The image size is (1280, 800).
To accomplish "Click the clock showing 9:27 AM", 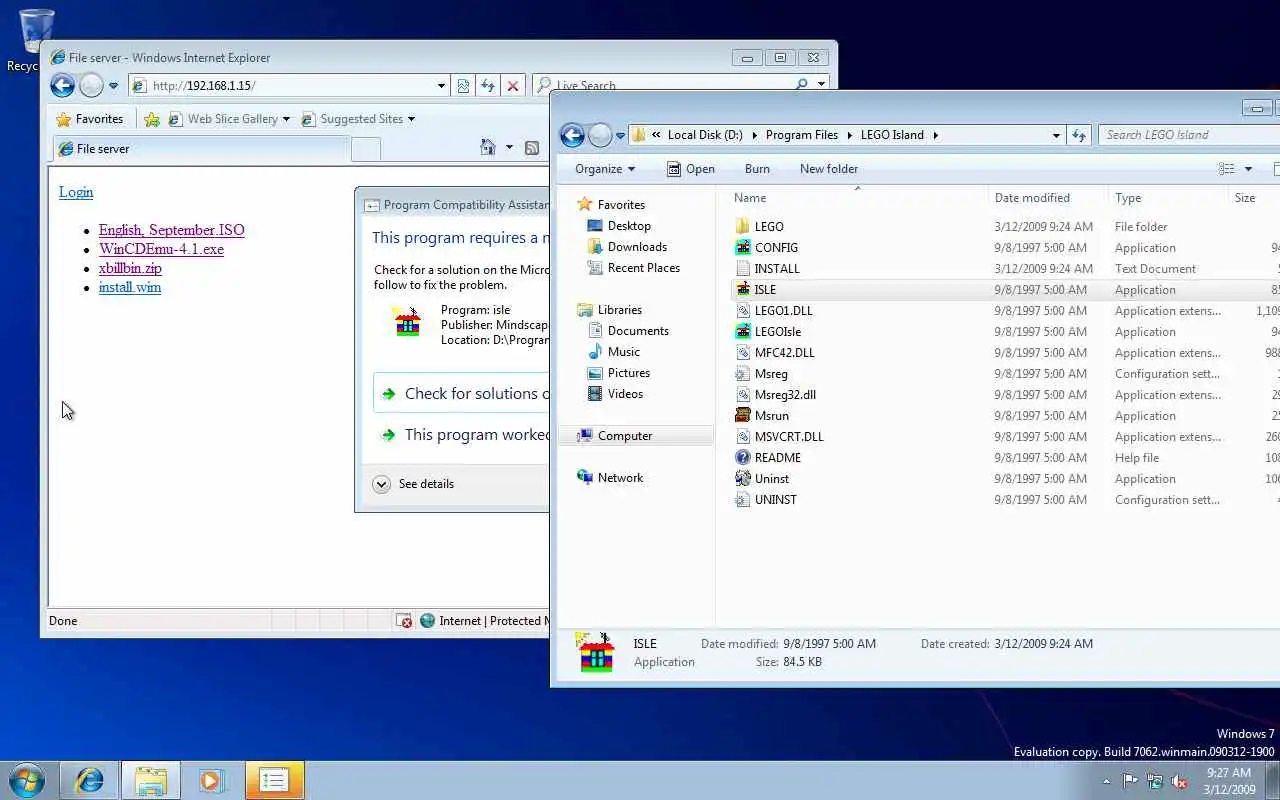I will 1229,773.
